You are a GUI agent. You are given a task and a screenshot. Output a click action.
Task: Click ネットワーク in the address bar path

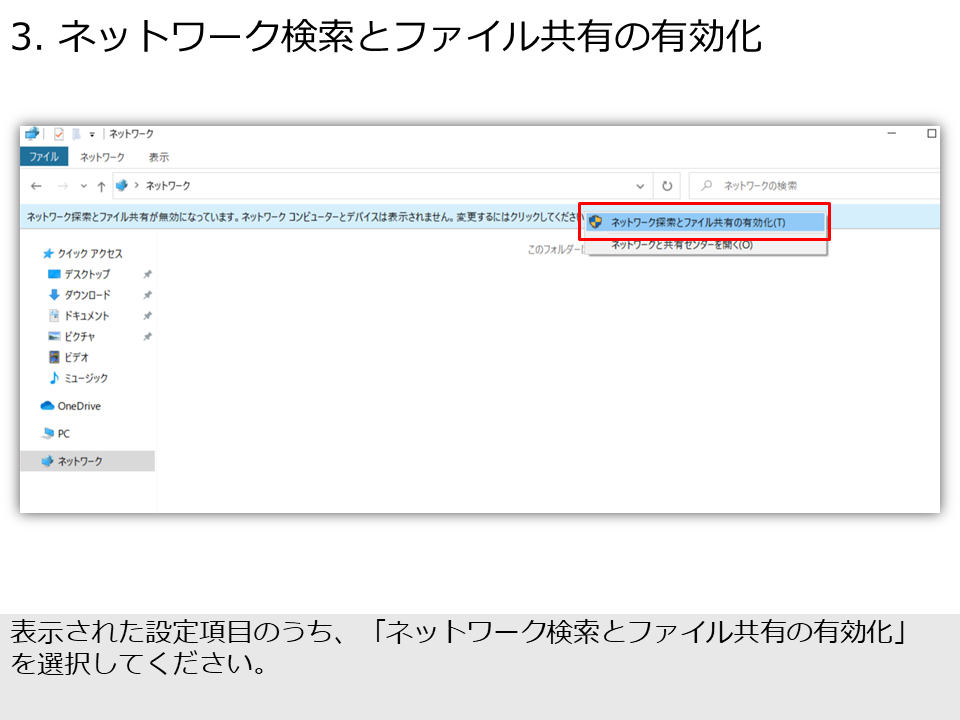pos(168,186)
